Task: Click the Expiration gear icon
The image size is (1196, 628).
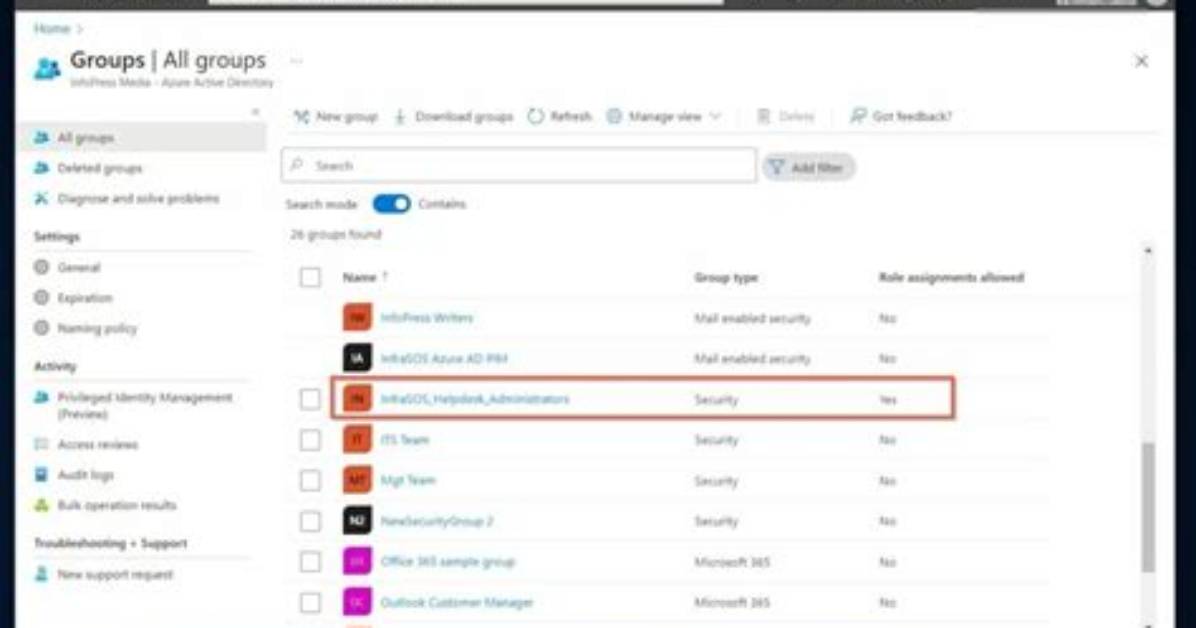Action: tap(41, 298)
